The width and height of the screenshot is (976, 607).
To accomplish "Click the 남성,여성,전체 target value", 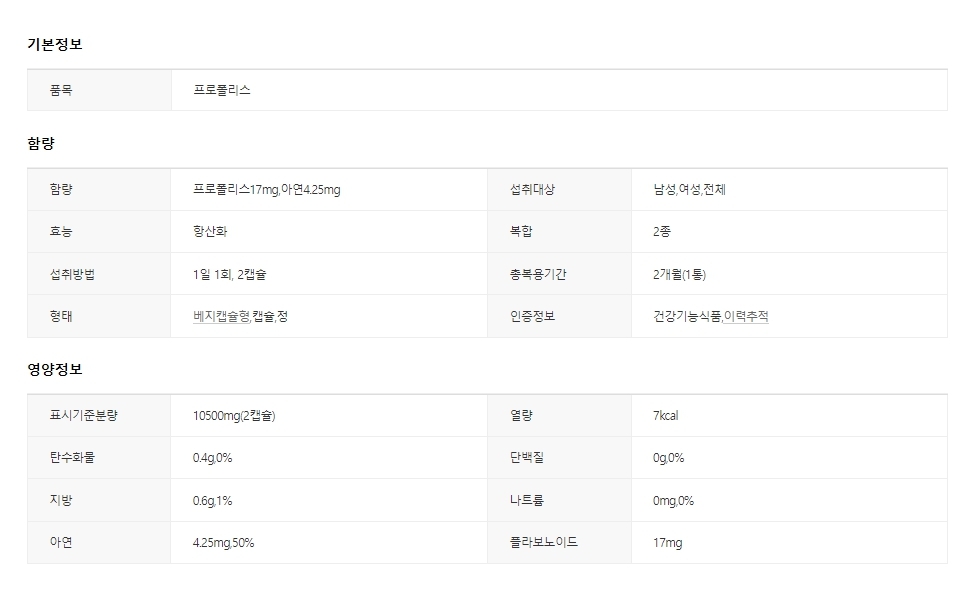I will click(x=689, y=190).
